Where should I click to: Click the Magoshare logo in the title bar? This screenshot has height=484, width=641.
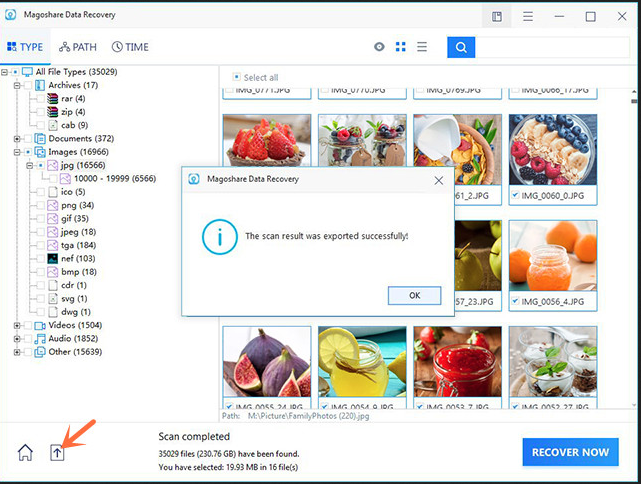click(x=11, y=15)
